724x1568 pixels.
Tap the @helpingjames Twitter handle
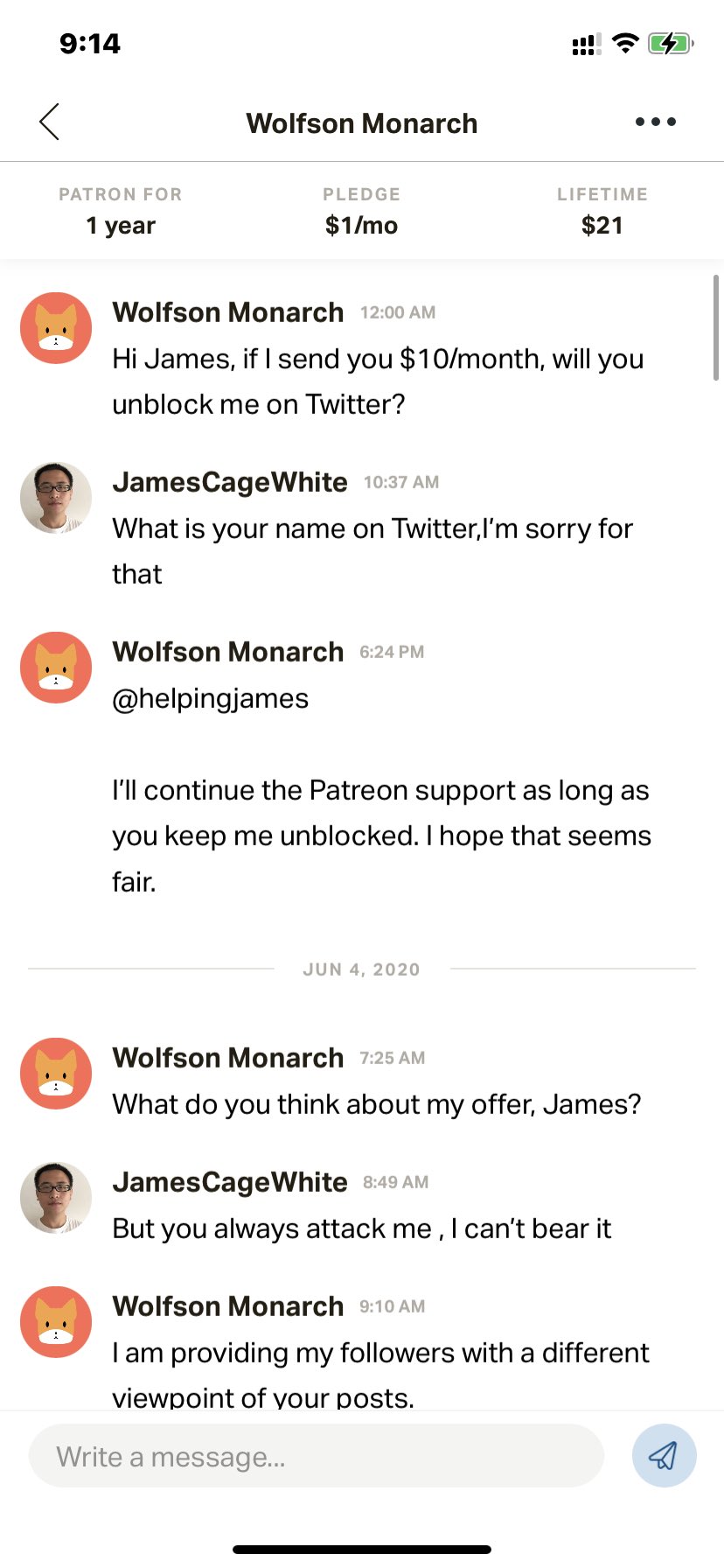coord(211,699)
